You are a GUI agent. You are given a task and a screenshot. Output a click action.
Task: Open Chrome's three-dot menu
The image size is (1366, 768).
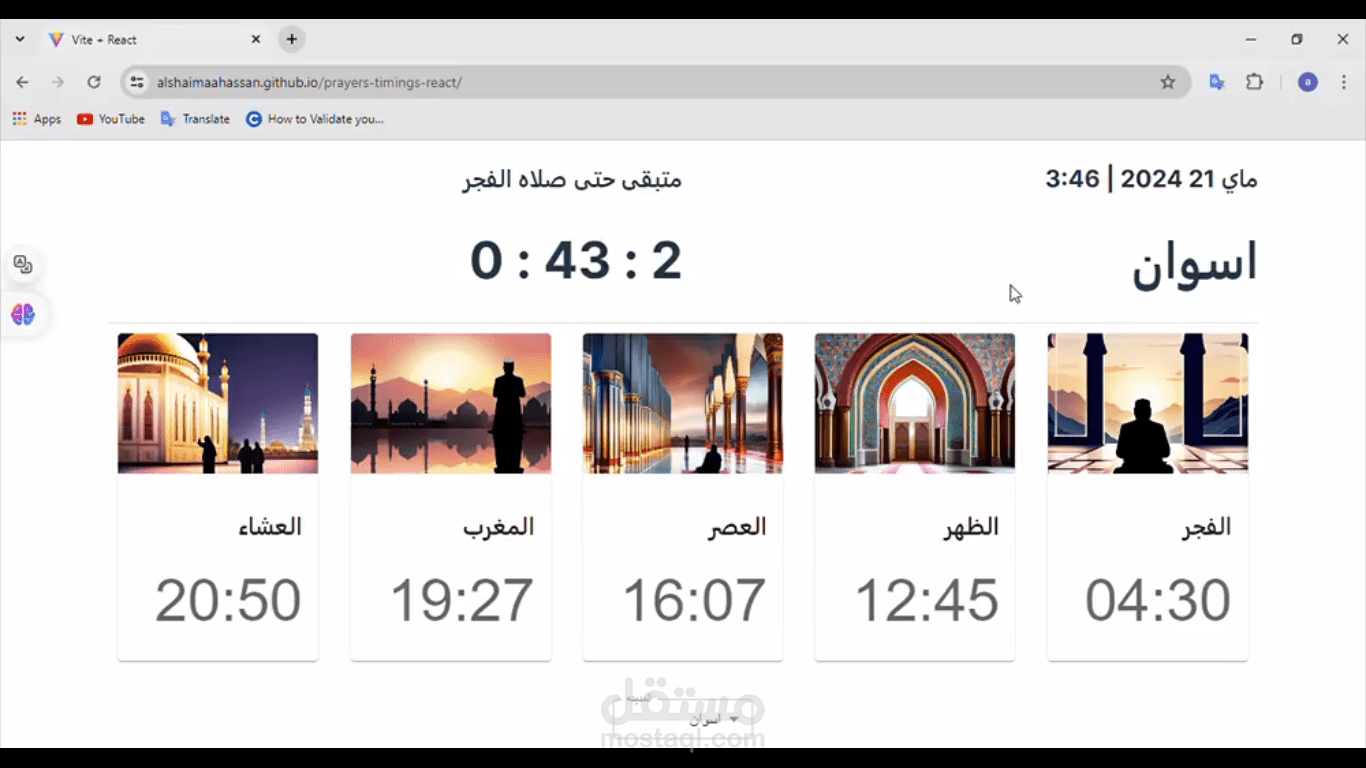click(x=1344, y=82)
